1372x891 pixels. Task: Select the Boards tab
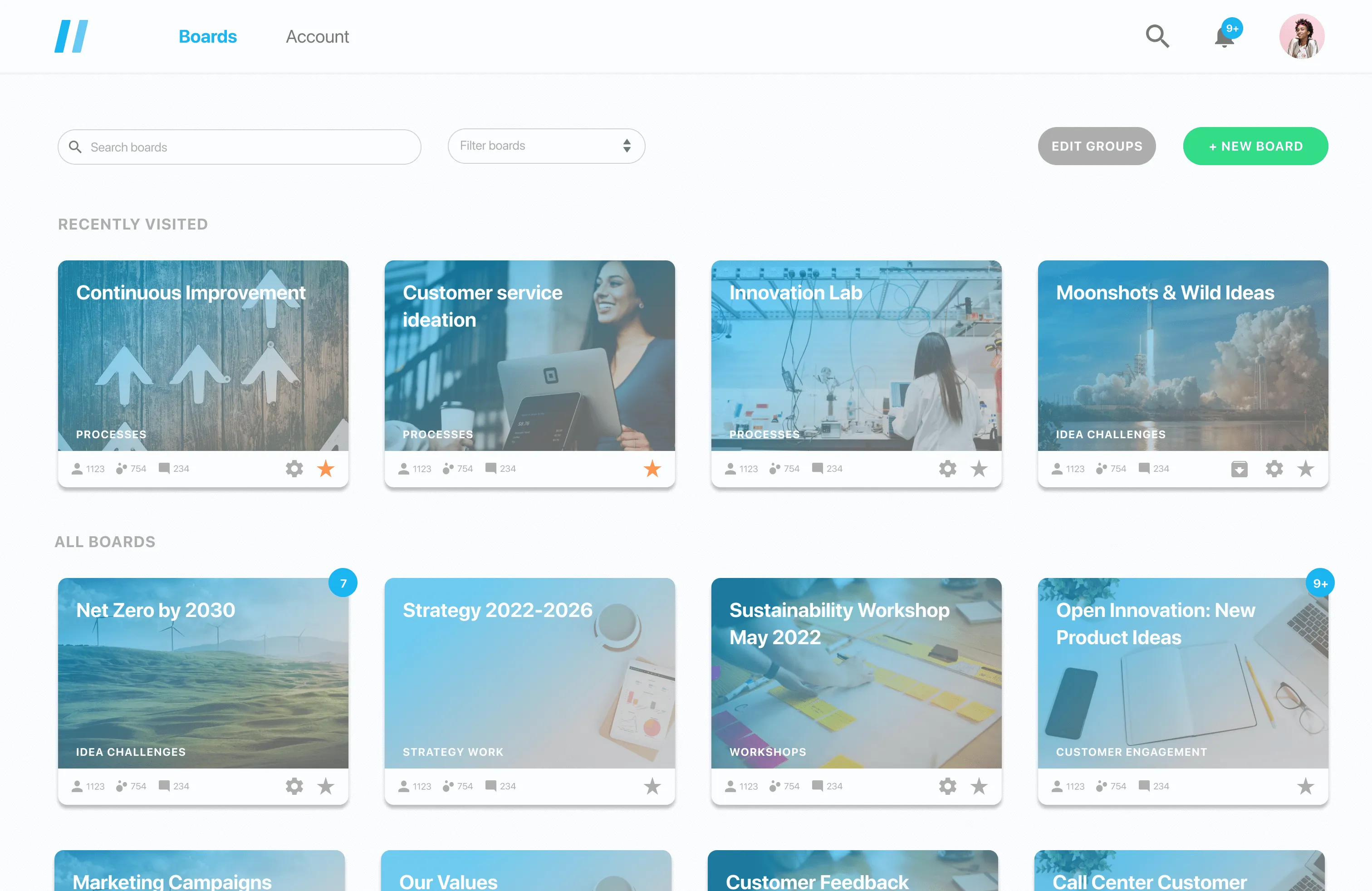(x=207, y=36)
